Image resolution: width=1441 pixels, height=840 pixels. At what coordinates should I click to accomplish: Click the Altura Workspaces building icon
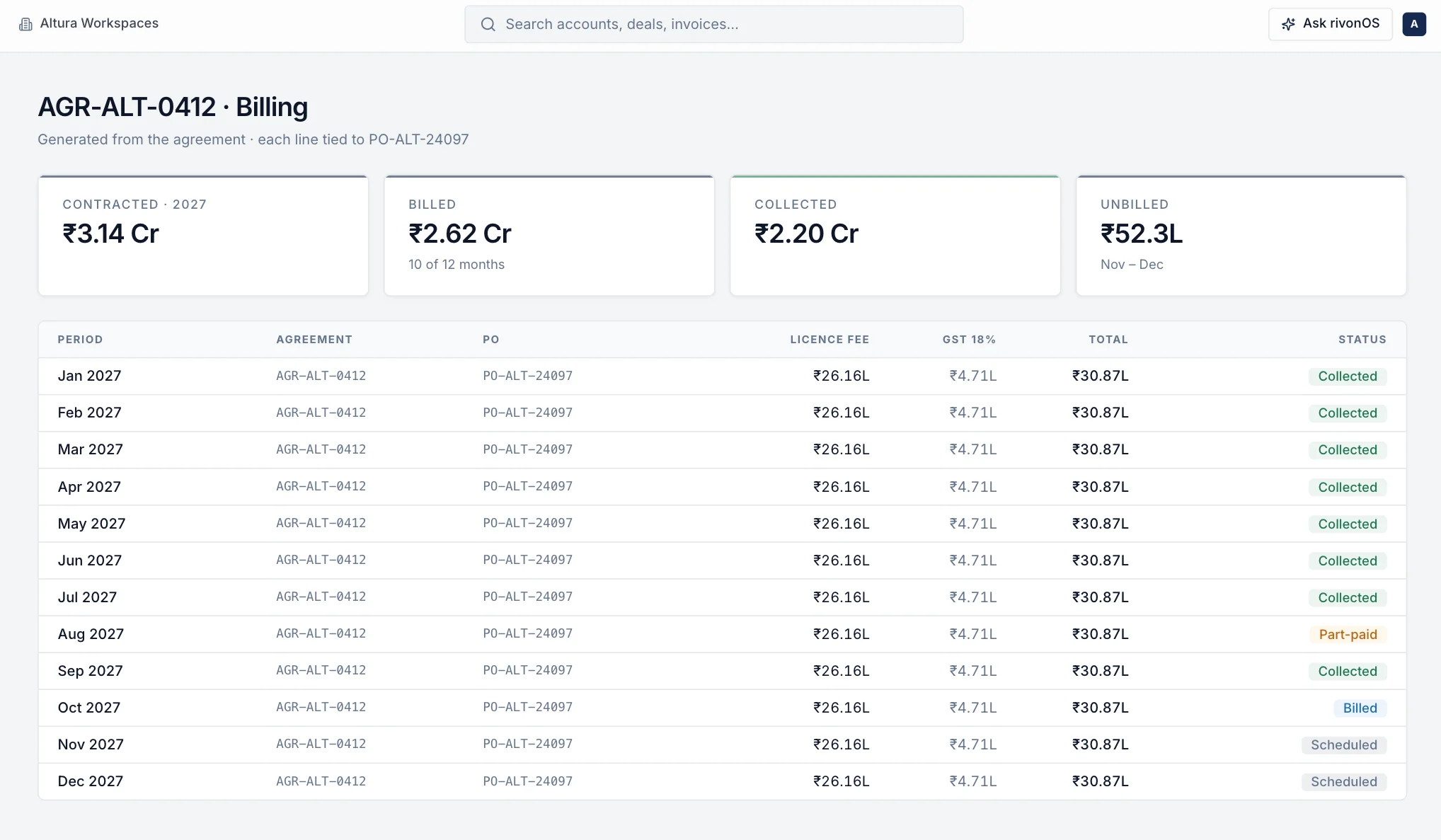25,24
